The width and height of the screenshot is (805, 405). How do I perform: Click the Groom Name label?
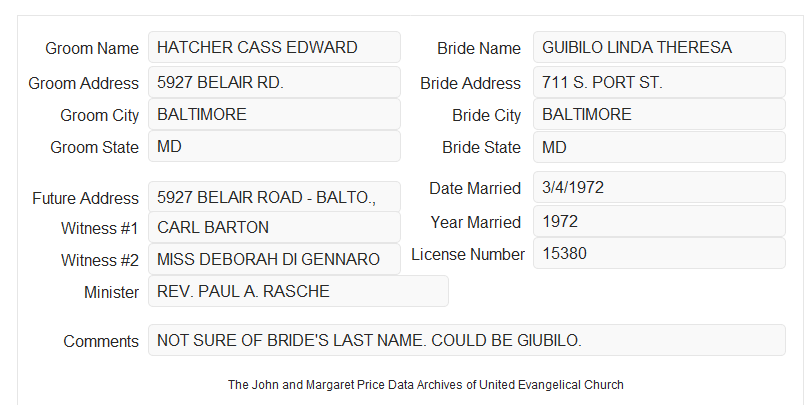click(92, 48)
